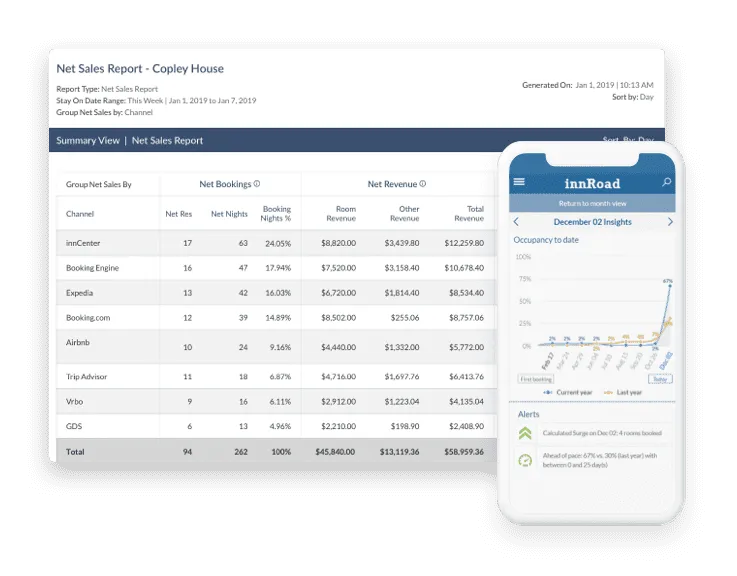Click the Last year legend entry
Screen dimensions: 737x576
tap(623, 392)
